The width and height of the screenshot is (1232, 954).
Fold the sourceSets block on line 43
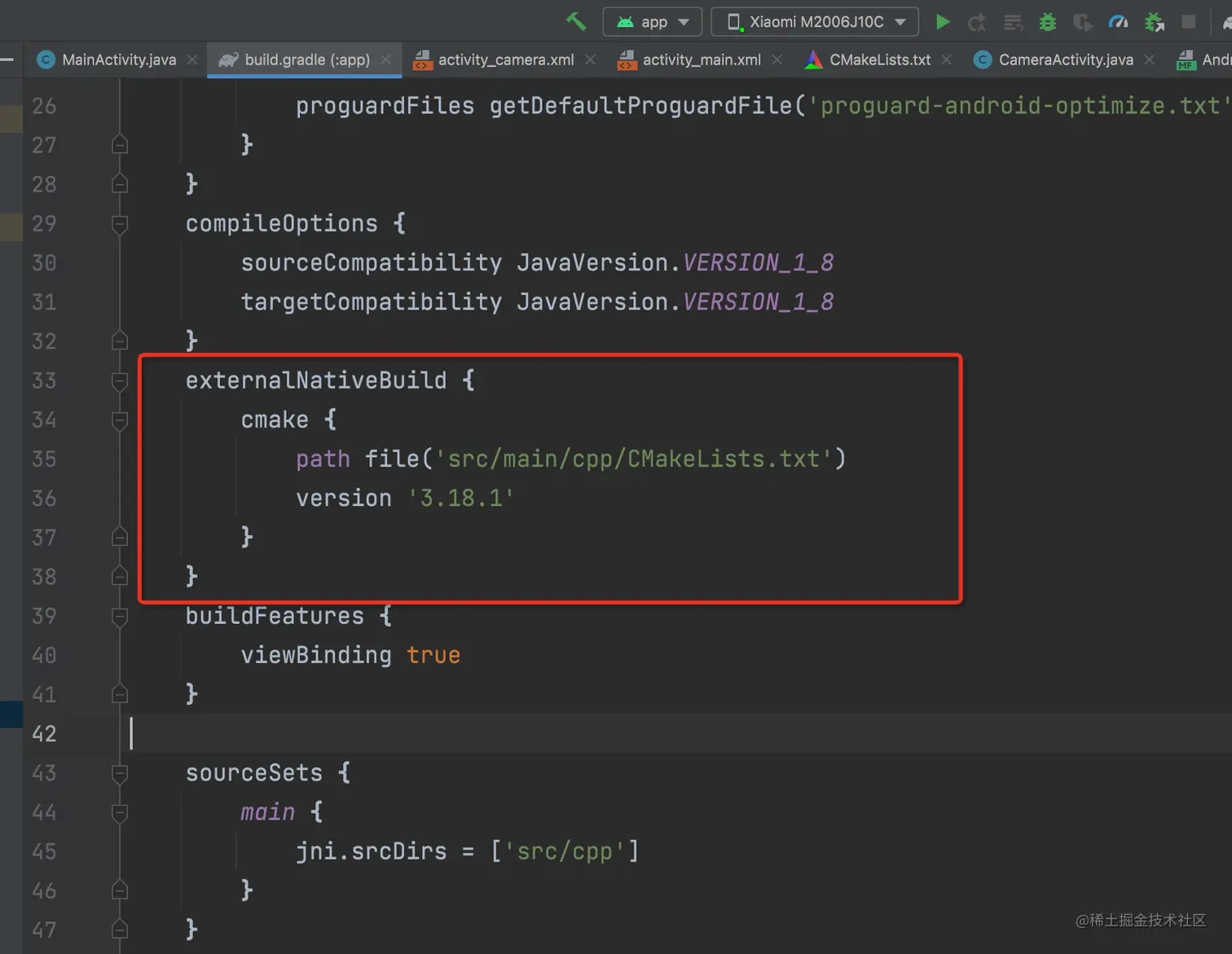pos(120,773)
